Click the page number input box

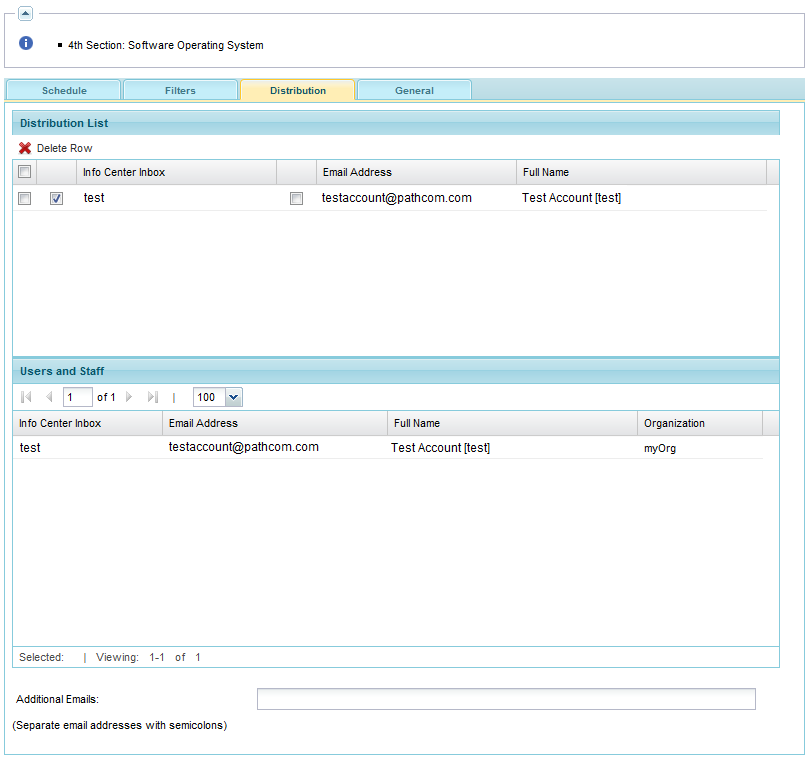(x=77, y=397)
